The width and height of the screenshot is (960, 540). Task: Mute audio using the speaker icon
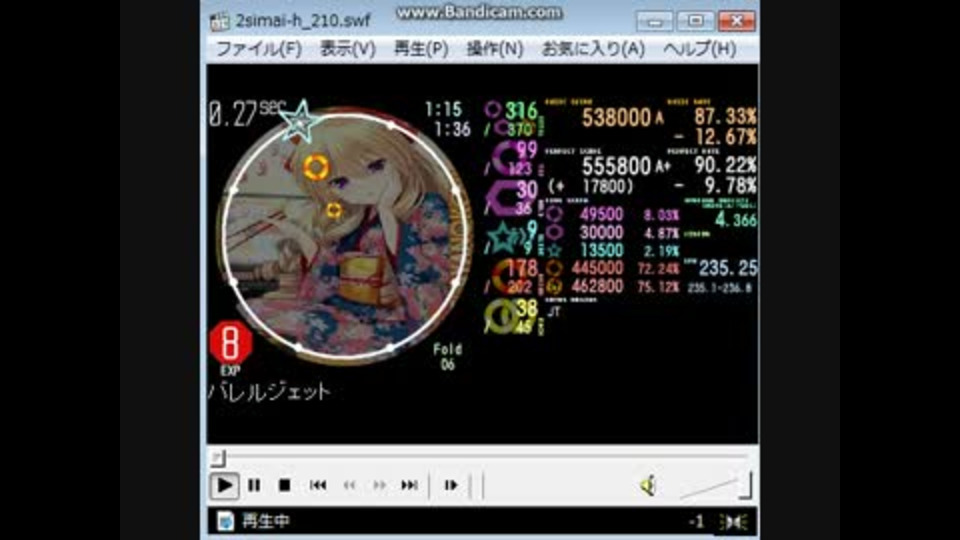(648, 486)
